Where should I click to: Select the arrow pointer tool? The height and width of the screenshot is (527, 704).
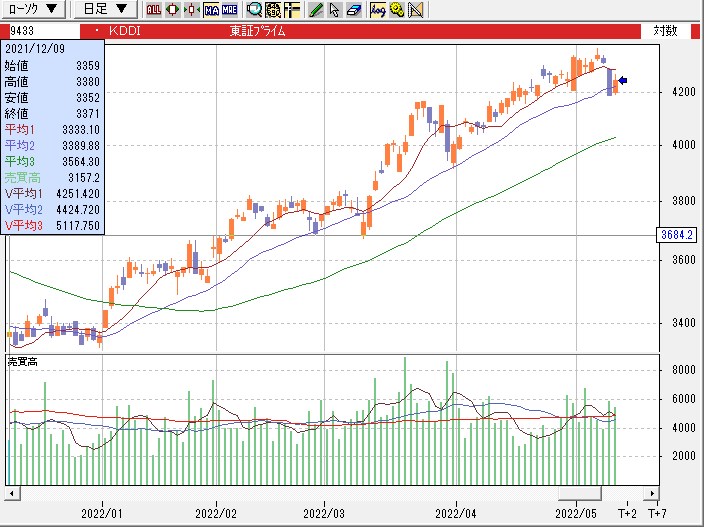[x=335, y=10]
